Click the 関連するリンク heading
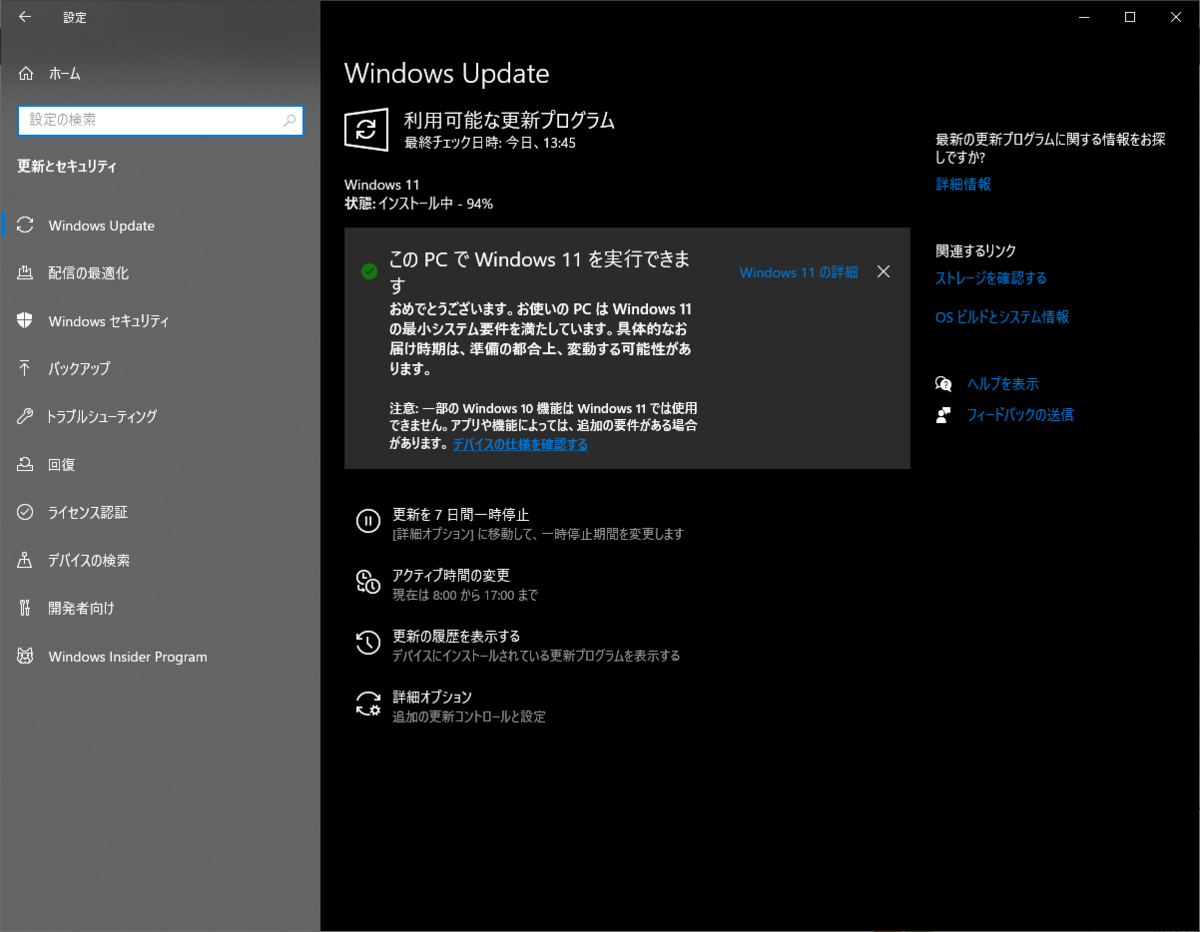 click(x=975, y=251)
